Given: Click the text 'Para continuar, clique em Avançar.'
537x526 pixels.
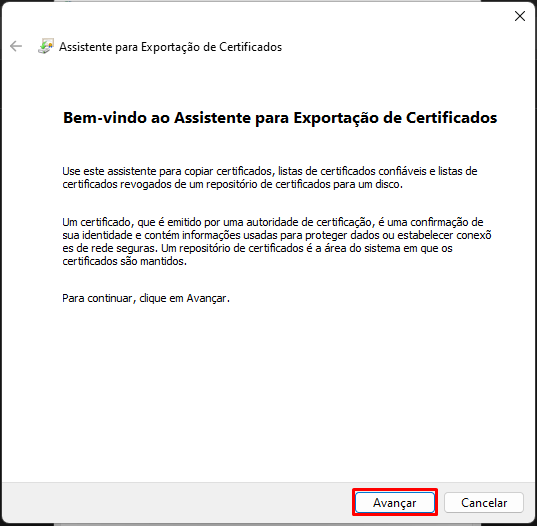Looking at the screenshot, I should 146,298.
